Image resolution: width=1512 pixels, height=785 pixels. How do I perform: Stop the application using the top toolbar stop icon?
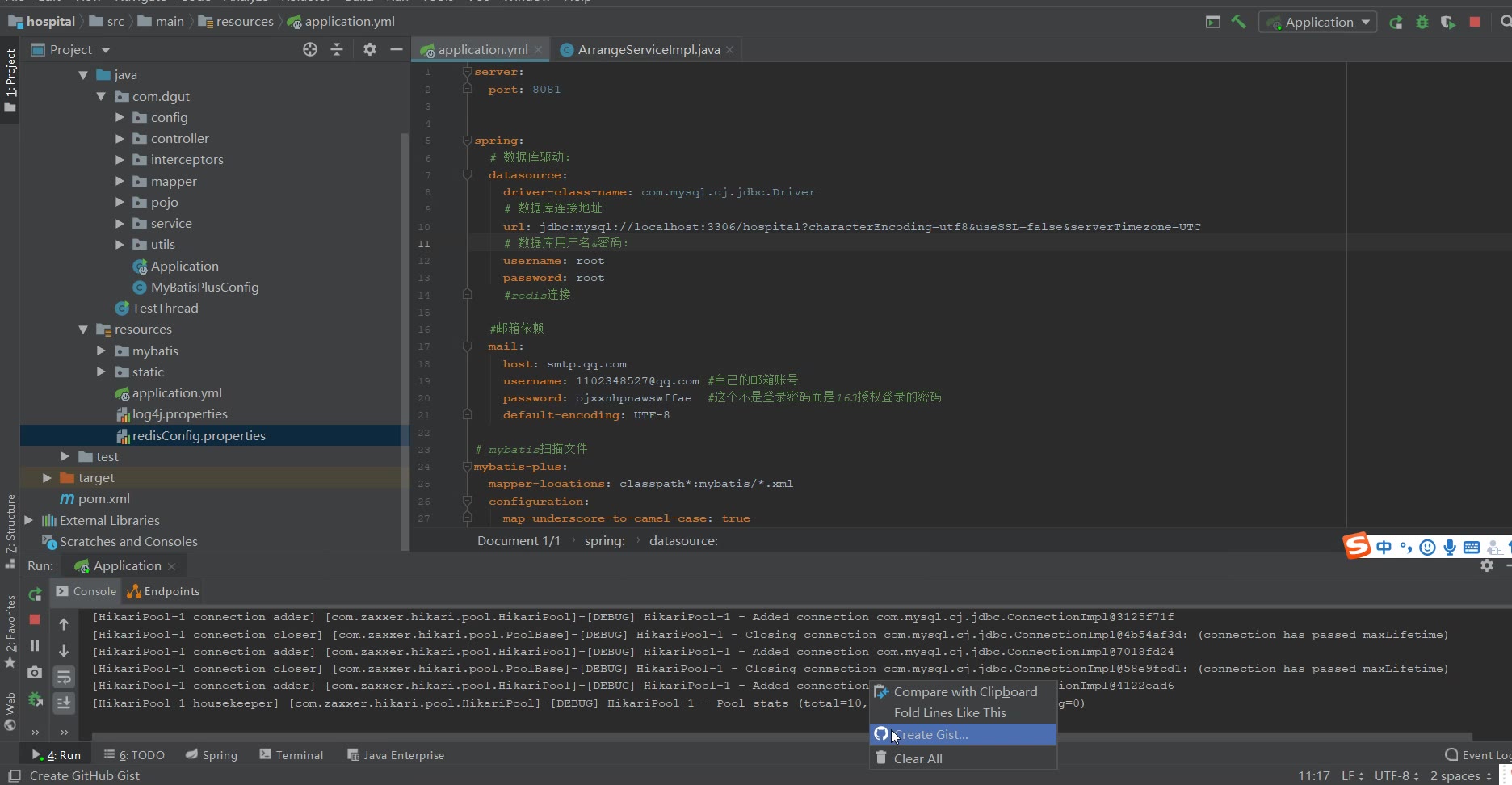click(x=1475, y=22)
